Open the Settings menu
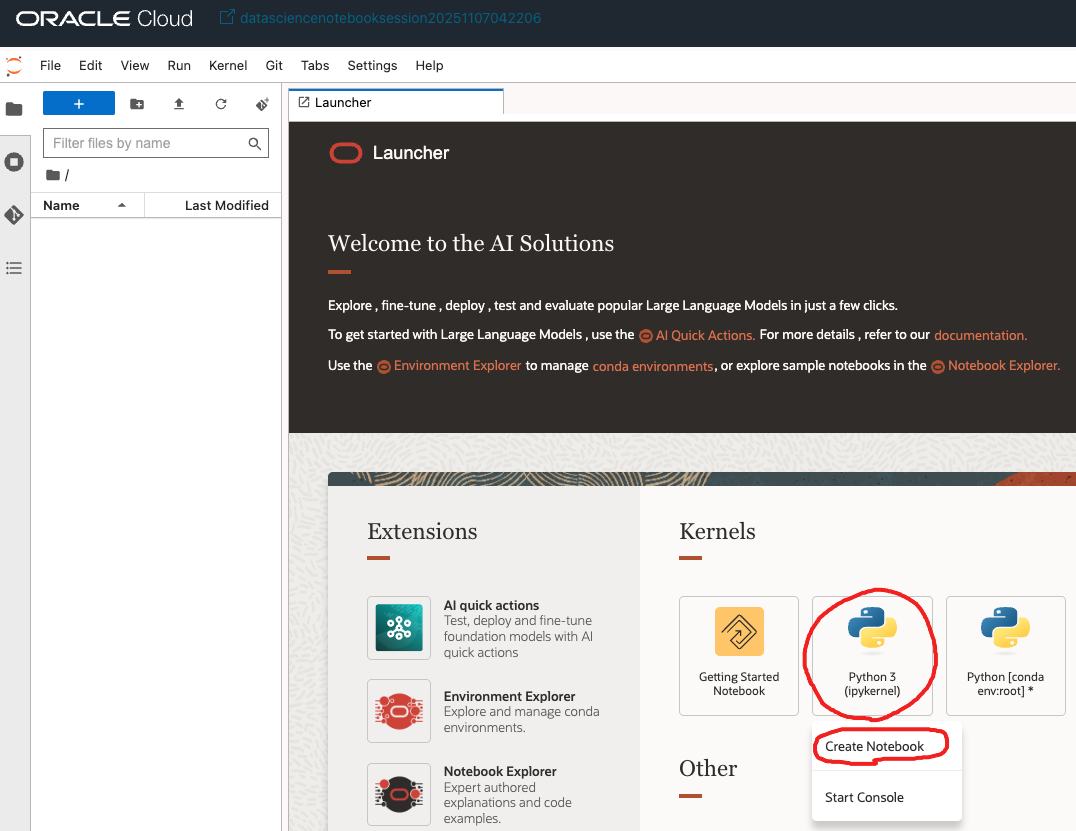1076x831 pixels. 372,65
